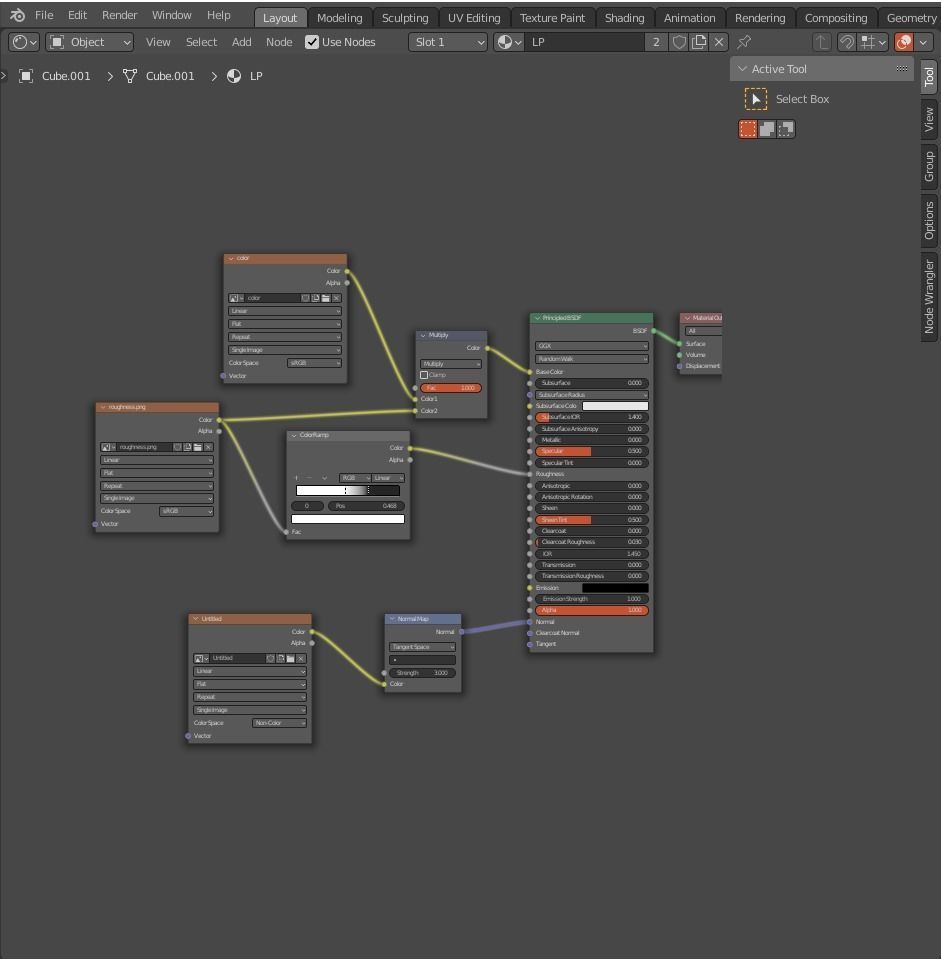Click the folder open icon in color node
The image size is (941, 959).
(326, 298)
